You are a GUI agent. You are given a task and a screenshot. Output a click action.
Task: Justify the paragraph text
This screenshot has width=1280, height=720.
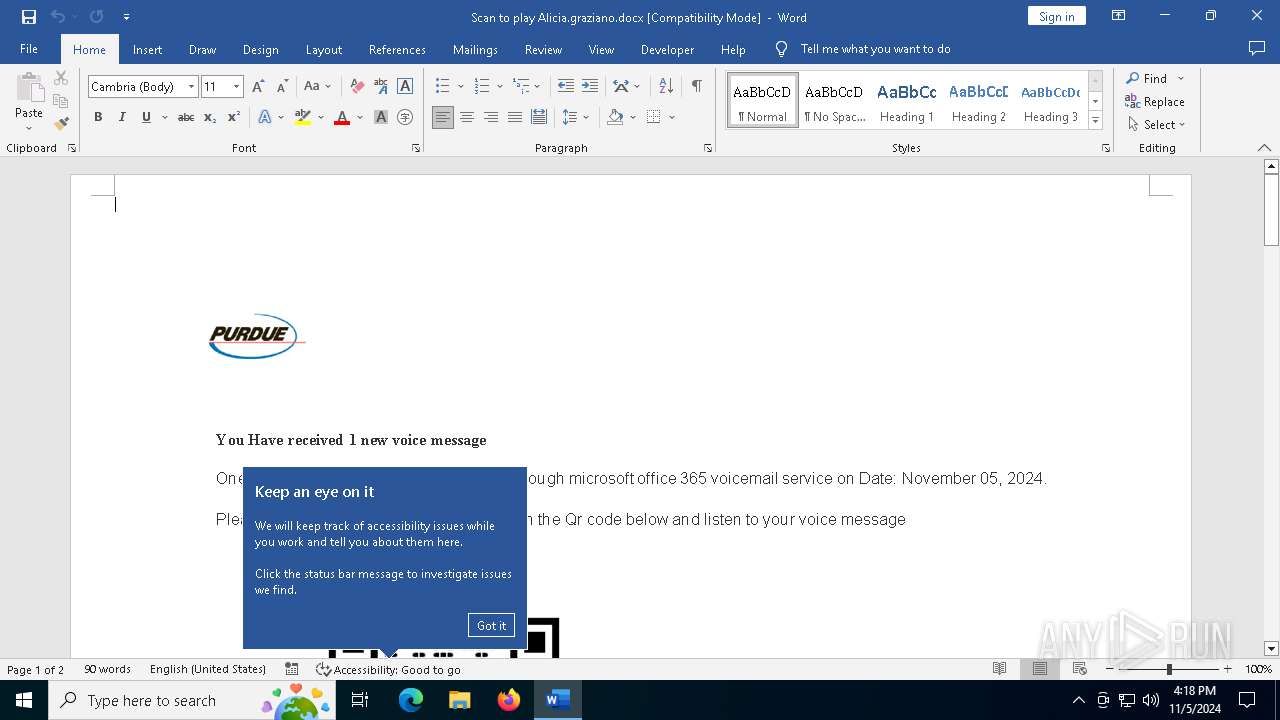[515, 117]
